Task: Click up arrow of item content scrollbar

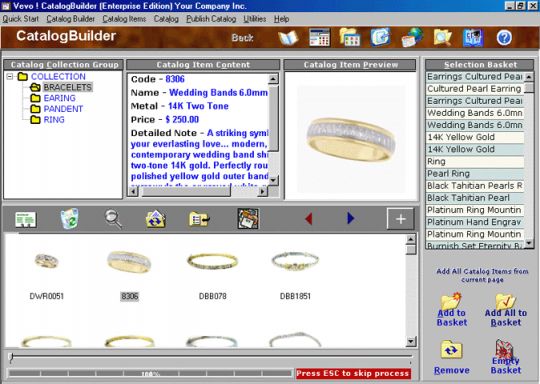Action: 273,79
